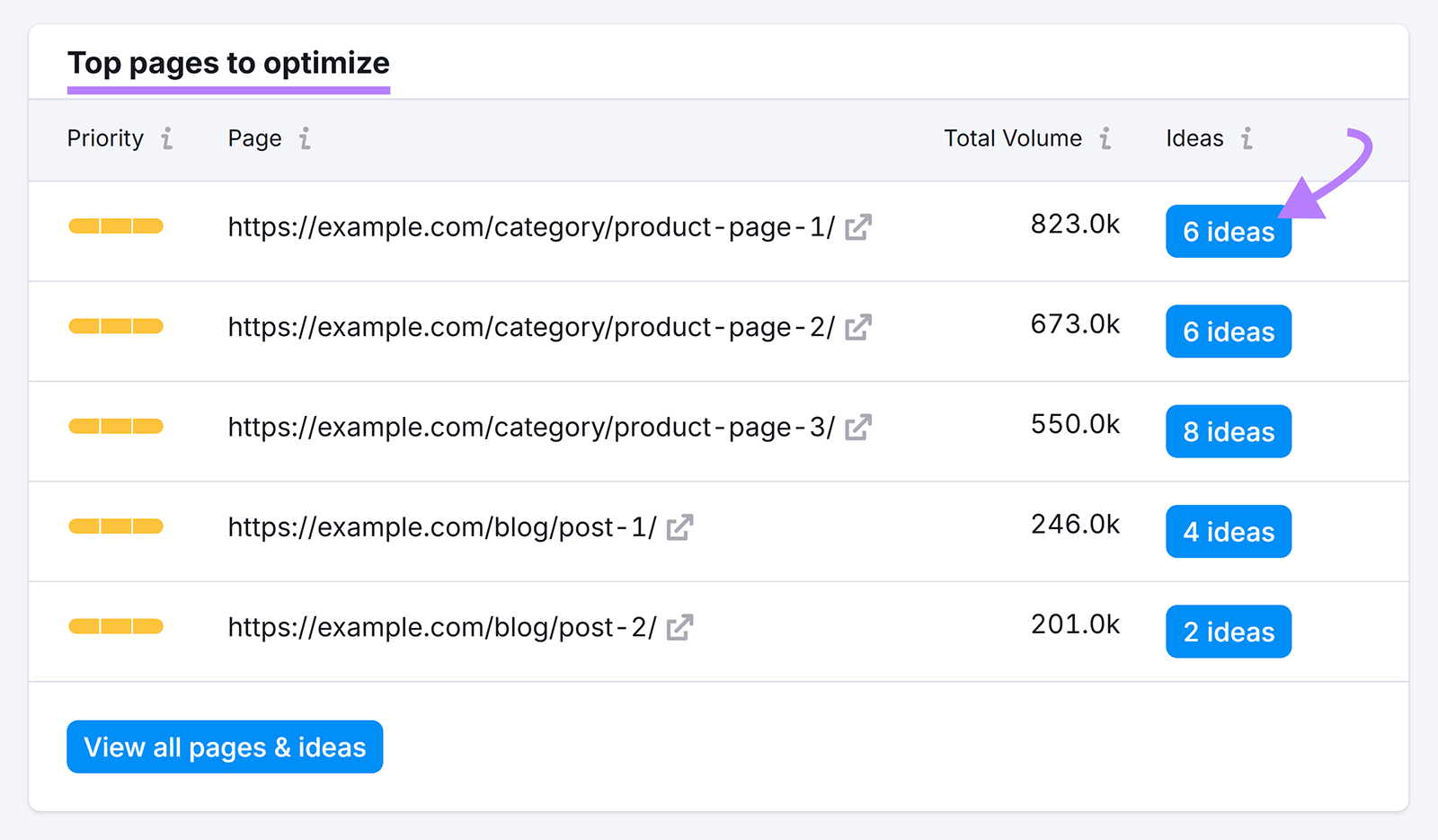Open product-page-2 via its external link icon
Image resolution: width=1438 pixels, height=840 pixels.
click(859, 329)
